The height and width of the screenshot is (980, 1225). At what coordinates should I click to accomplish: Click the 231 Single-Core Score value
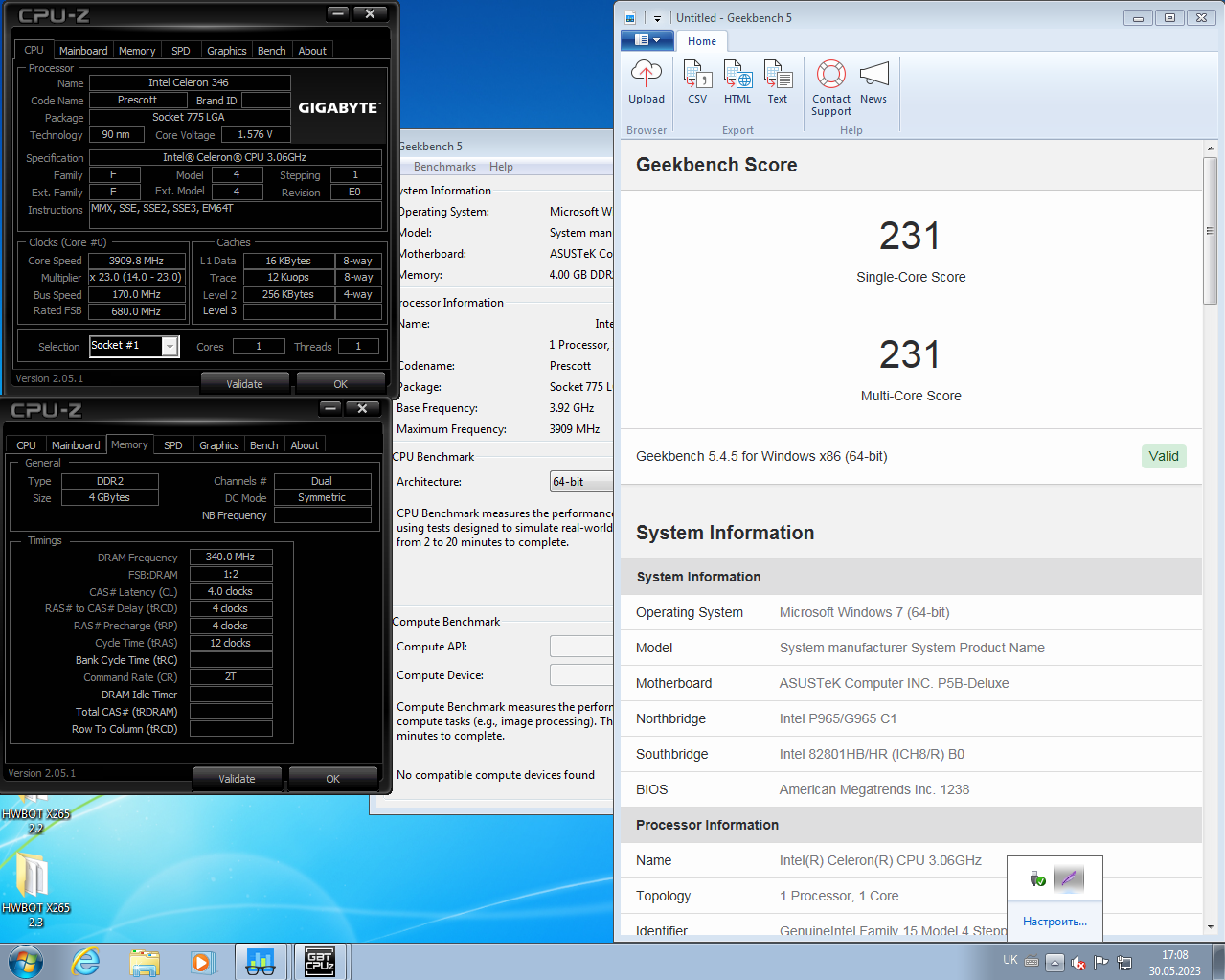click(910, 237)
